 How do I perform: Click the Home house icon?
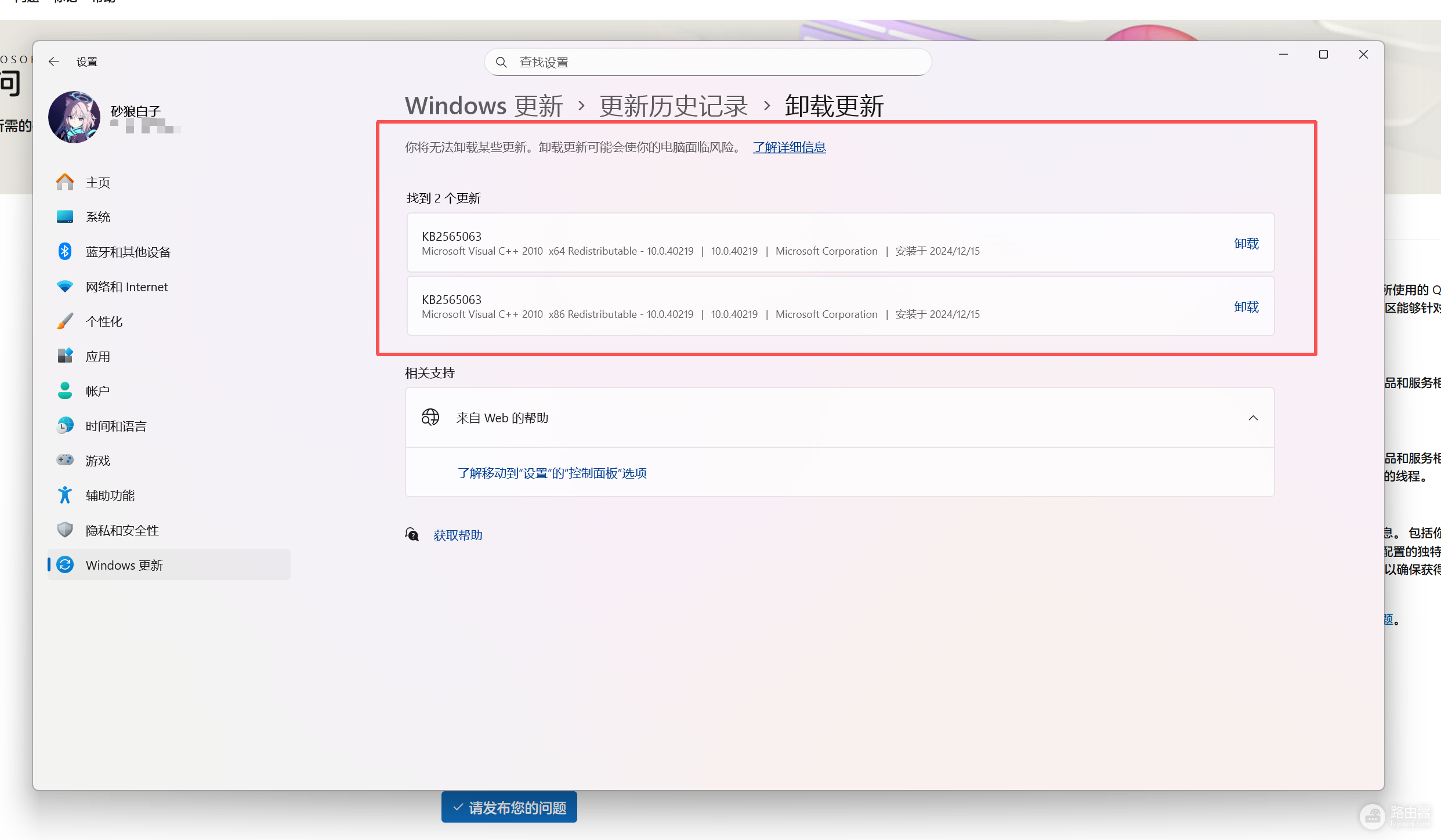pyautogui.click(x=65, y=182)
